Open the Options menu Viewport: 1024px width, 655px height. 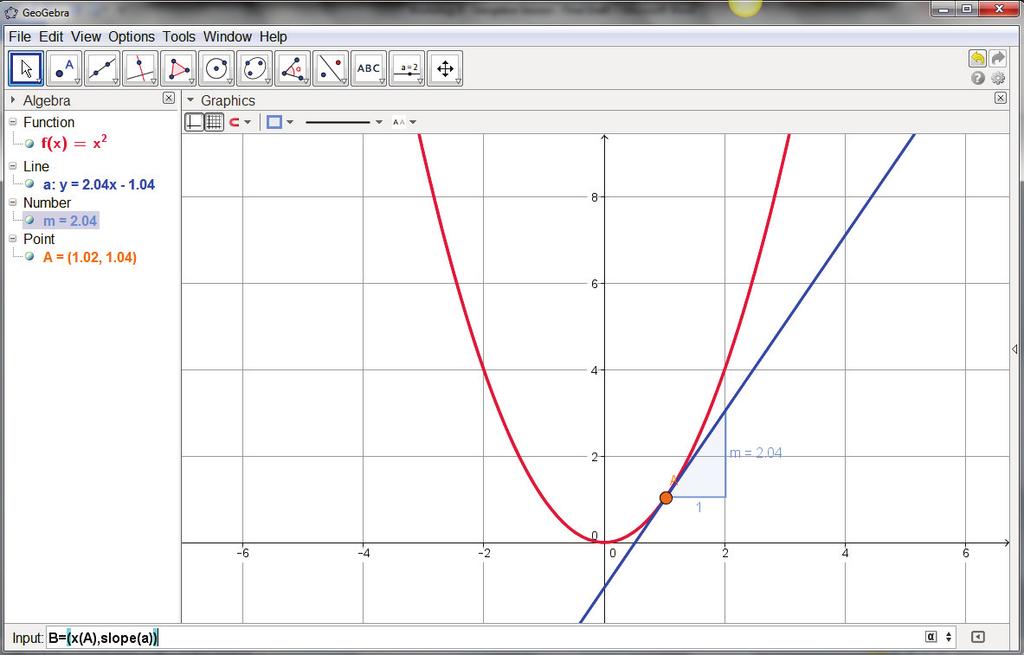click(131, 37)
